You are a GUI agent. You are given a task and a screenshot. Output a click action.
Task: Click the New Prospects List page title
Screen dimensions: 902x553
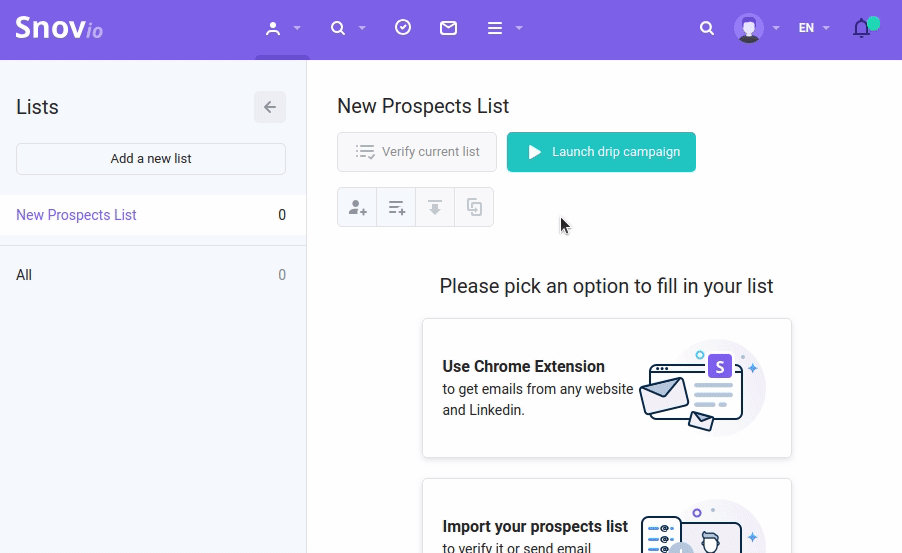(423, 106)
